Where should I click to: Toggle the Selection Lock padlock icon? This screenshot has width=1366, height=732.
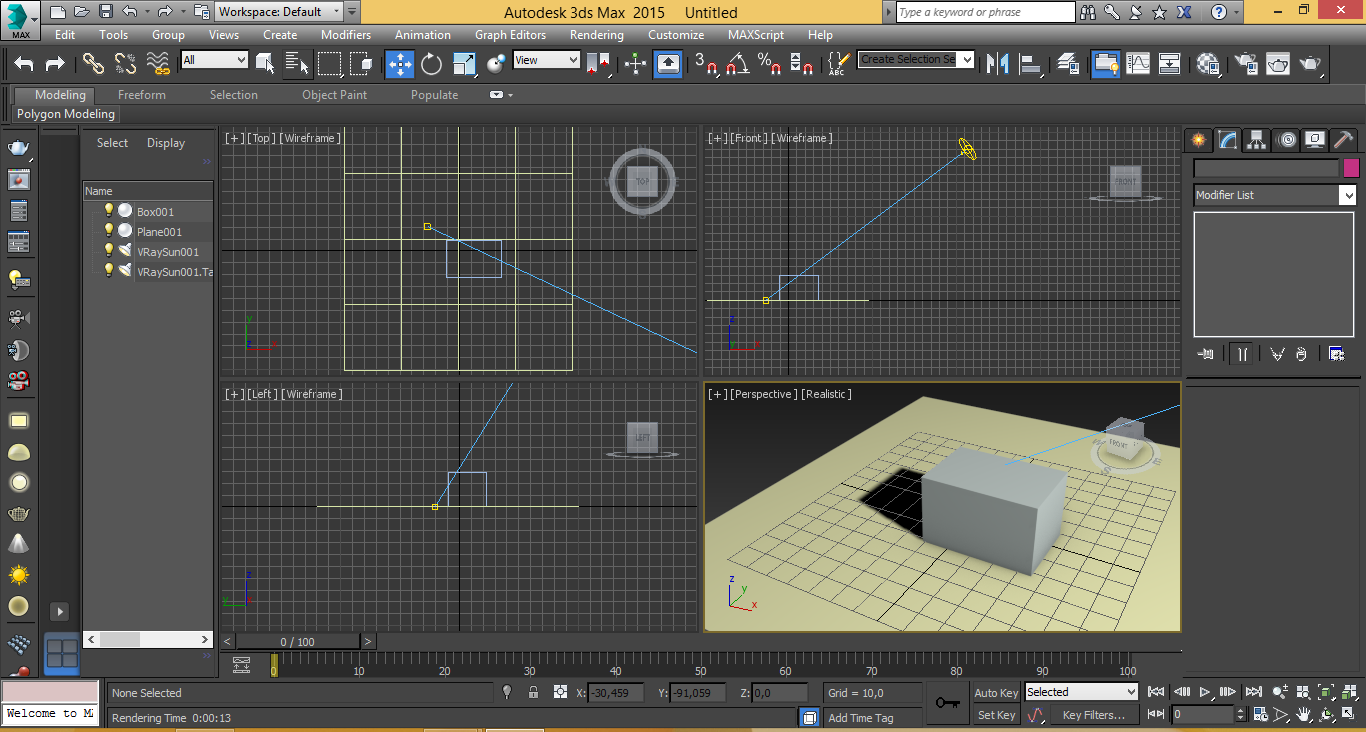click(x=533, y=693)
